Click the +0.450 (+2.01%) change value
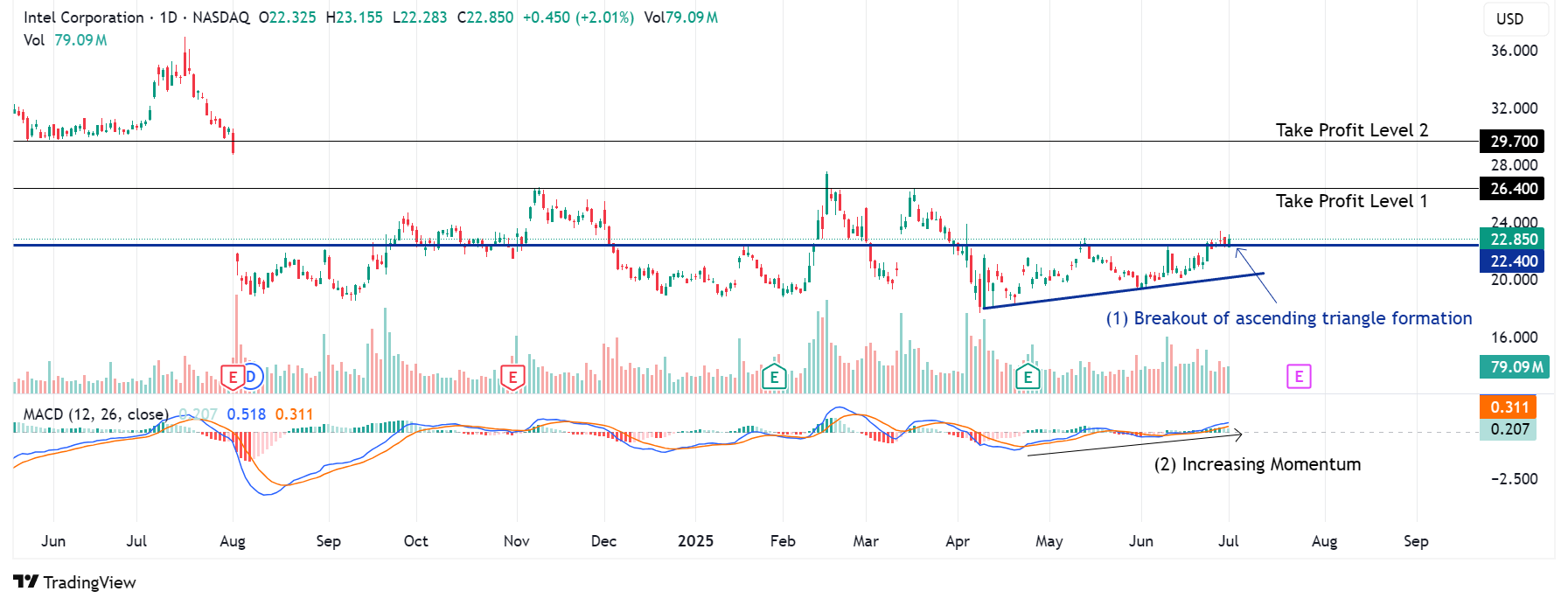The image size is (1568, 605). coord(578,17)
